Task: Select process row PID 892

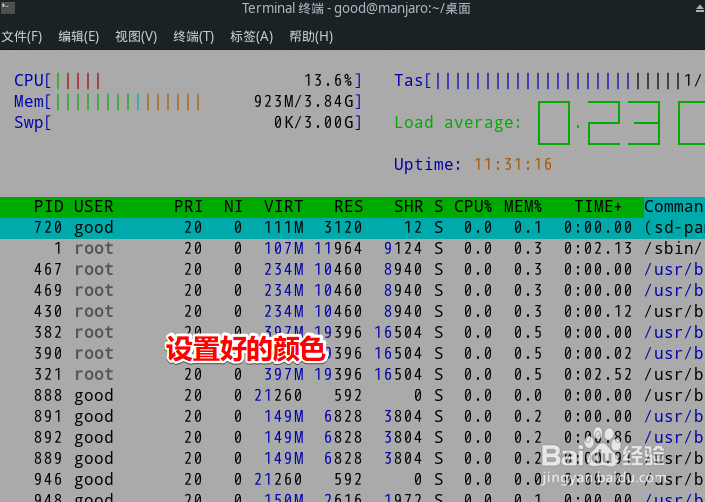Action: click(352, 437)
